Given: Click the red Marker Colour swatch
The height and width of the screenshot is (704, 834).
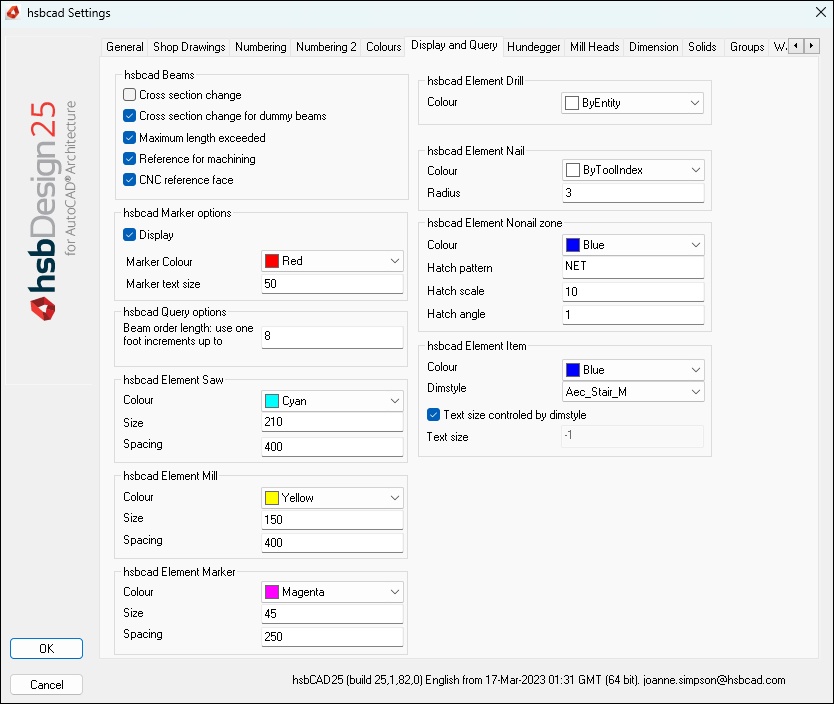Looking at the screenshot, I should [x=272, y=261].
